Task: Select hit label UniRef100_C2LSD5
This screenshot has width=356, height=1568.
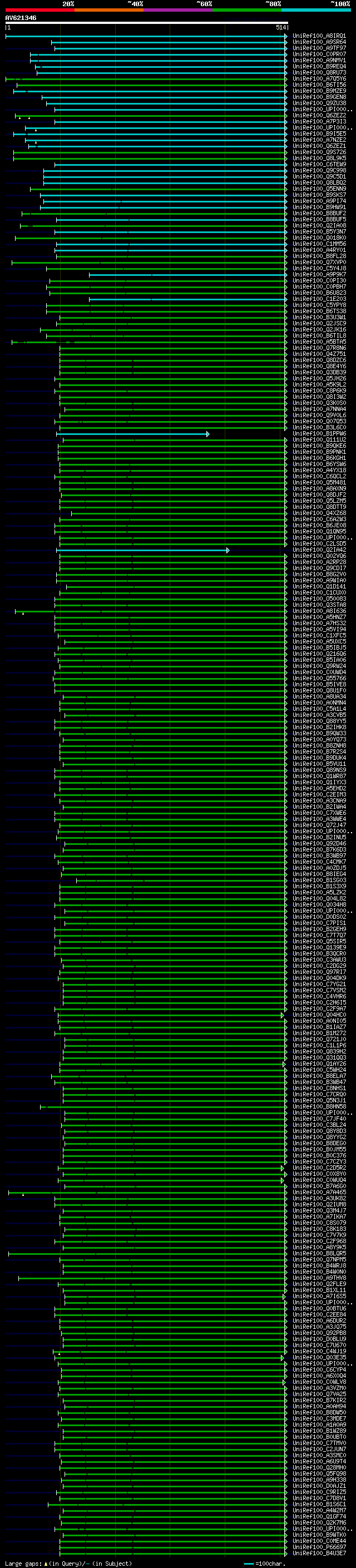Action: (319, 543)
